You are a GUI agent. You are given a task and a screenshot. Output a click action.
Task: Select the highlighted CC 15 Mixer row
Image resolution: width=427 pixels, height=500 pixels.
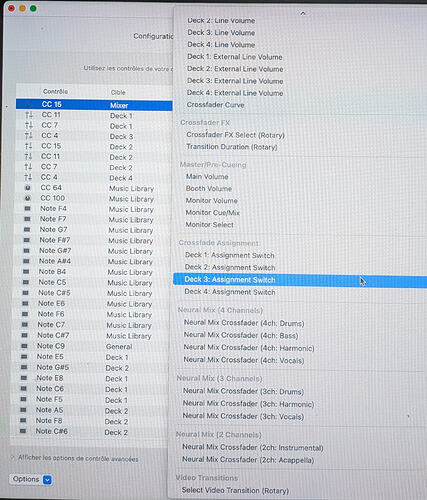[x=94, y=105]
